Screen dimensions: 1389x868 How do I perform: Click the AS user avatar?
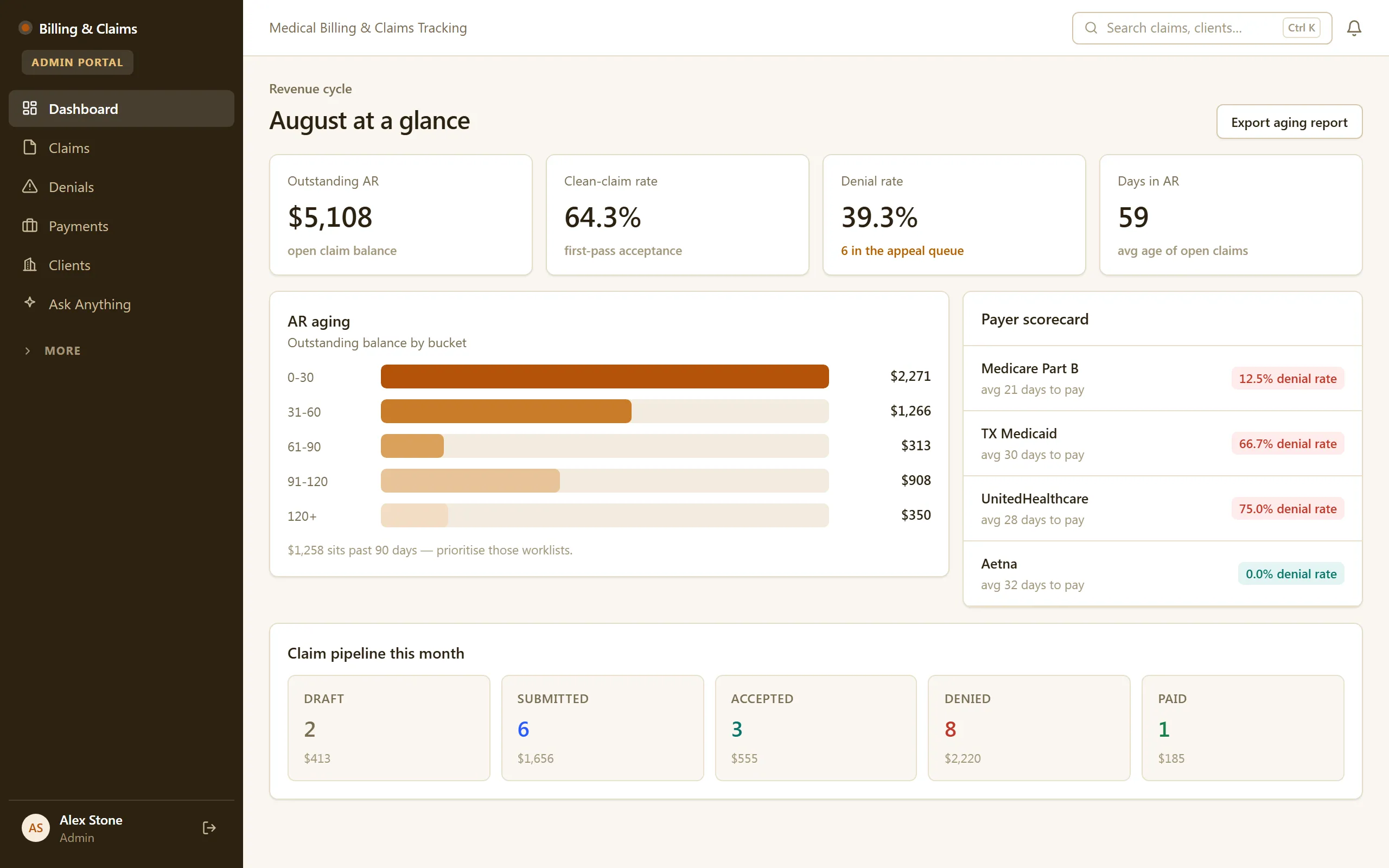(36, 827)
